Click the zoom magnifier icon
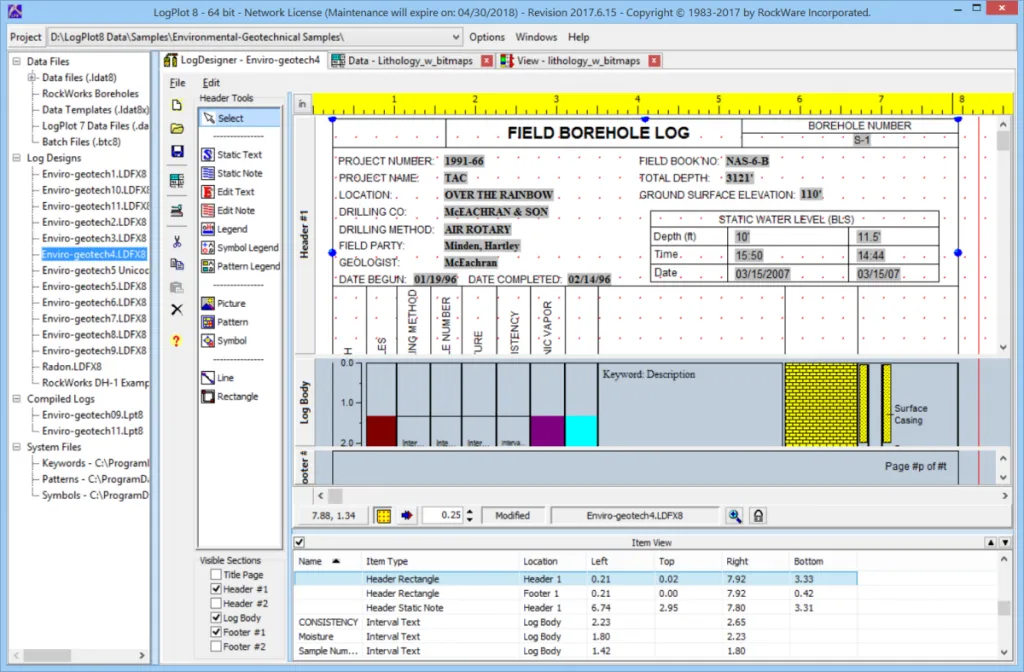This screenshot has width=1024, height=672. point(735,516)
